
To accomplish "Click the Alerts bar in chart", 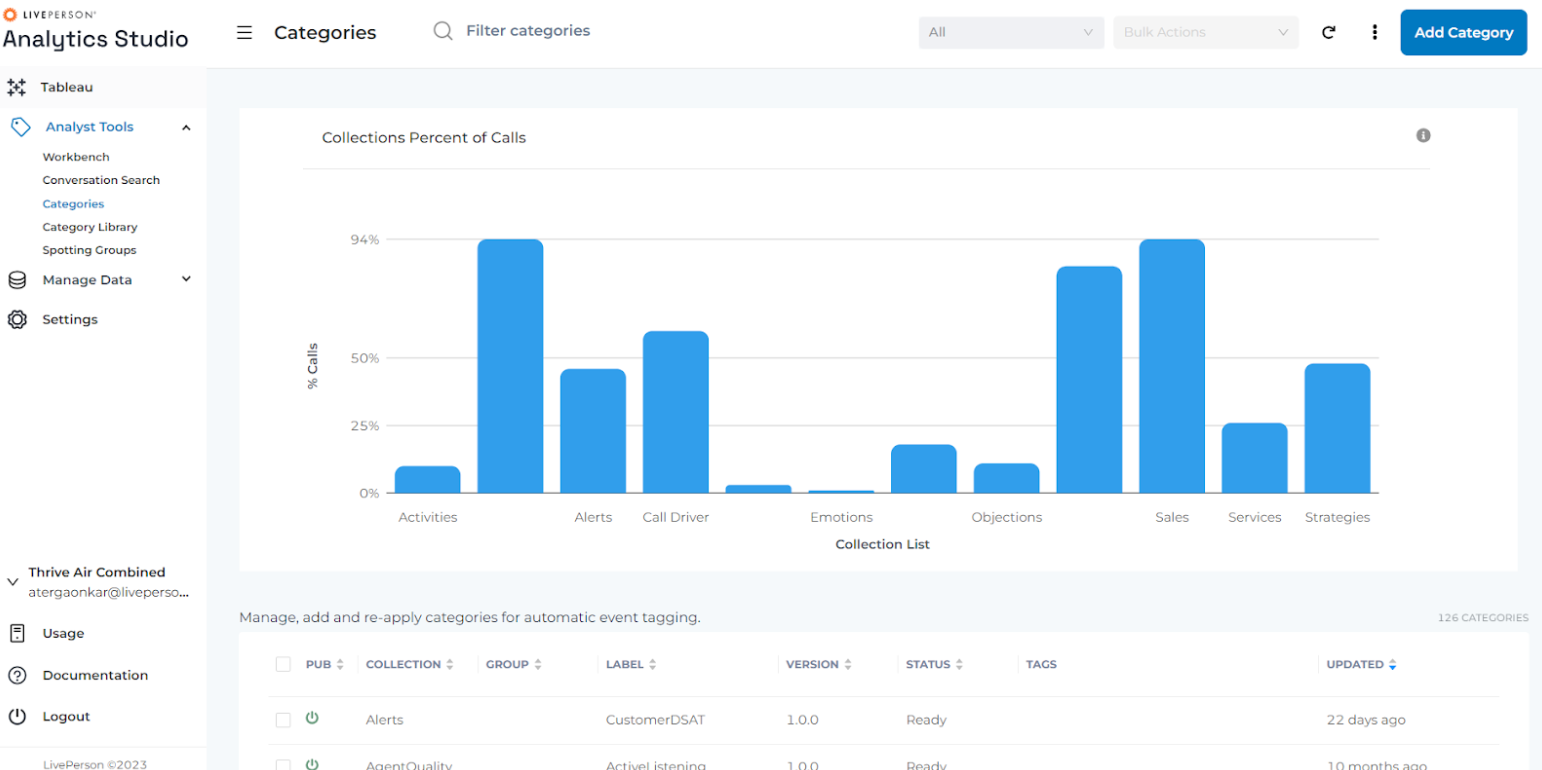I will [593, 431].
